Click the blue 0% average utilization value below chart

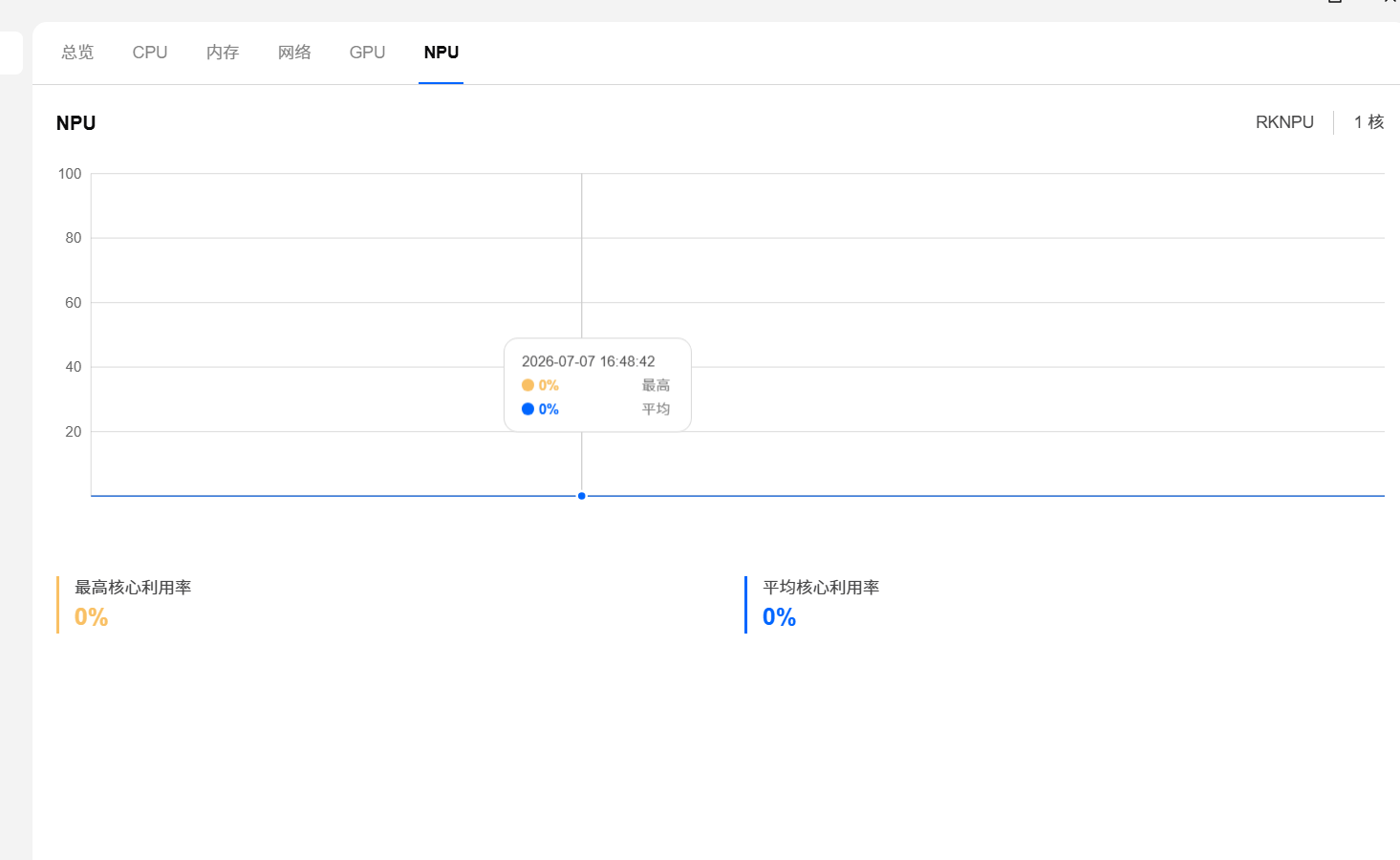(x=780, y=617)
